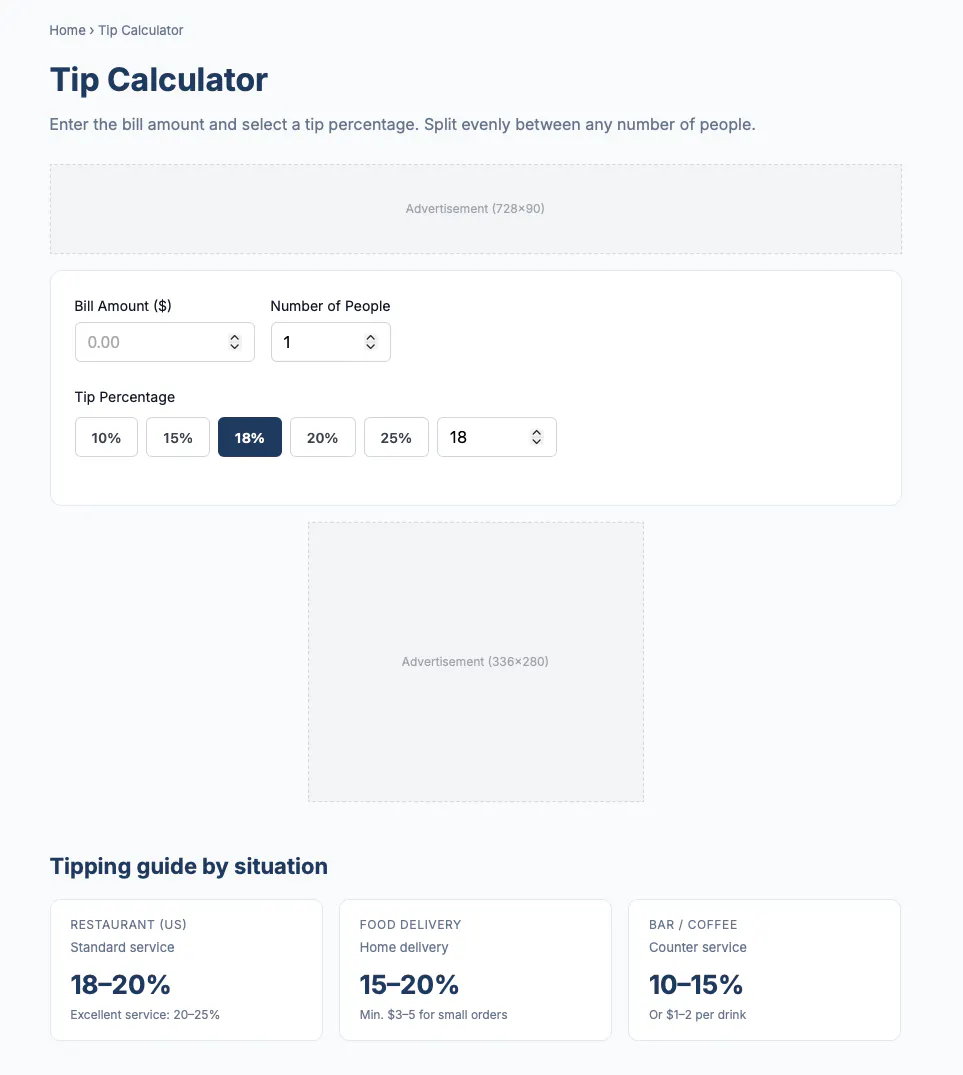The height and width of the screenshot is (1075, 963).
Task: Click the Bill Amount stepper arrows
Action: point(234,342)
